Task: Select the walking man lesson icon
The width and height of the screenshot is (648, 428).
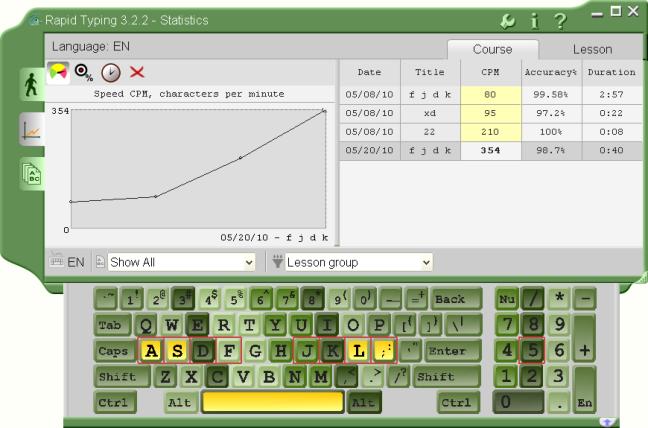Action: point(32,85)
